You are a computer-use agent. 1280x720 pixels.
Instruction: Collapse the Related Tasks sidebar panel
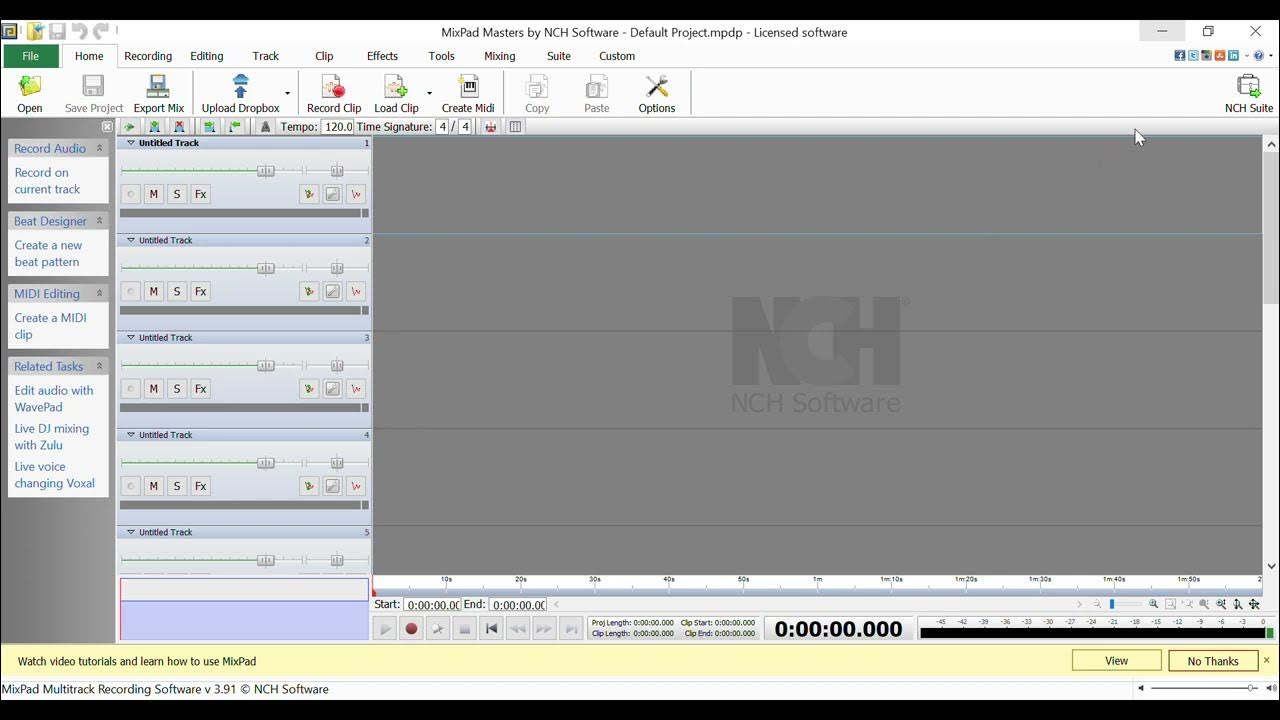[99, 366]
